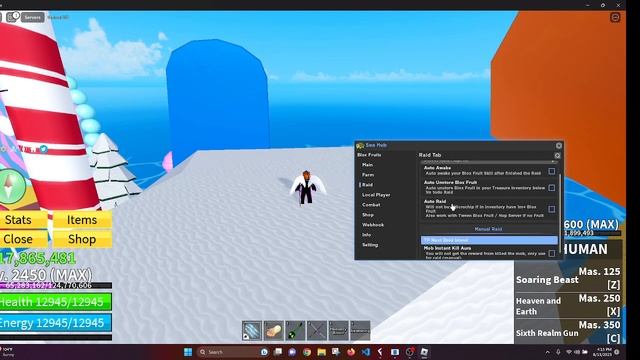The image size is (640, 360).
Task: Click the Sixth Realm Gun [C] skill
Action: pos(568,331)
